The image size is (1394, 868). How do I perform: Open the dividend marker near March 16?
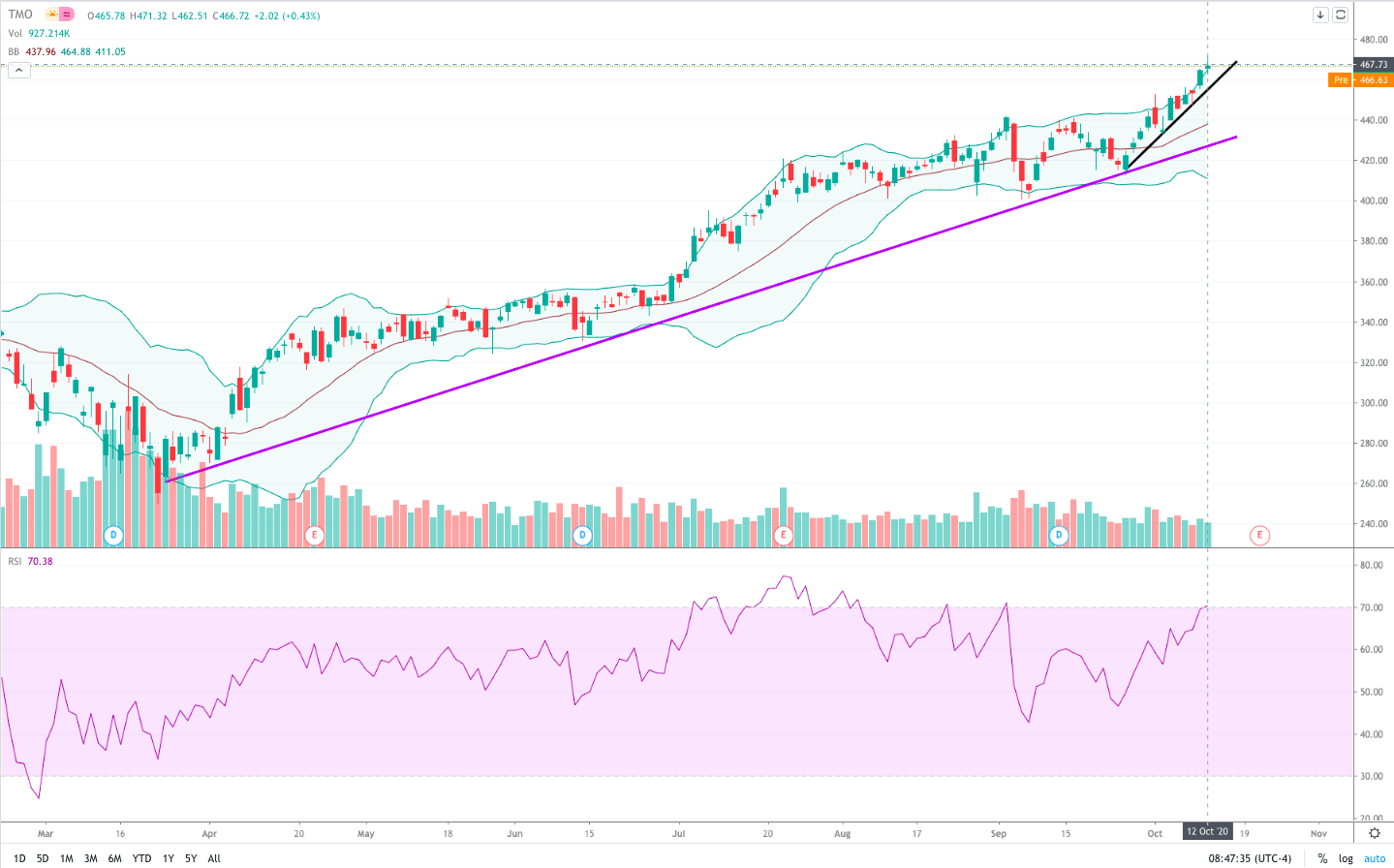(113, 535)
